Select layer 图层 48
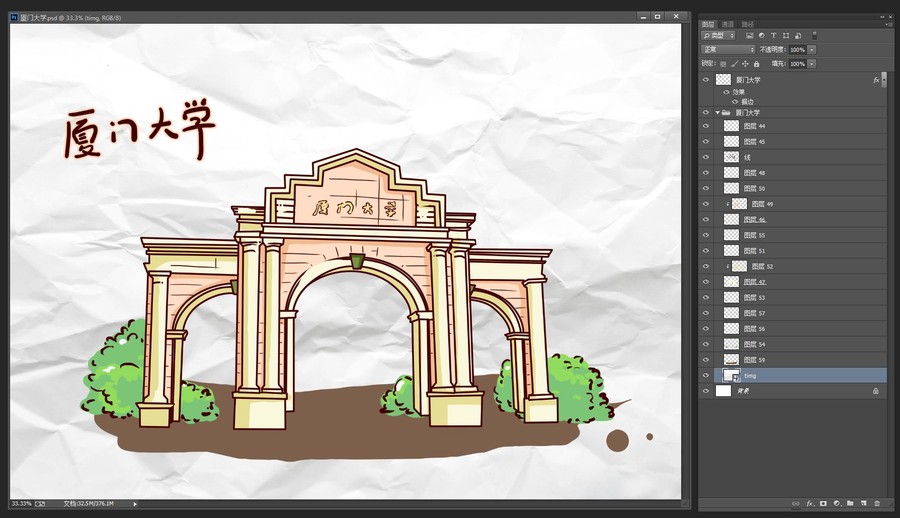The height and width of the screenshot is (518, 900). 800,172
